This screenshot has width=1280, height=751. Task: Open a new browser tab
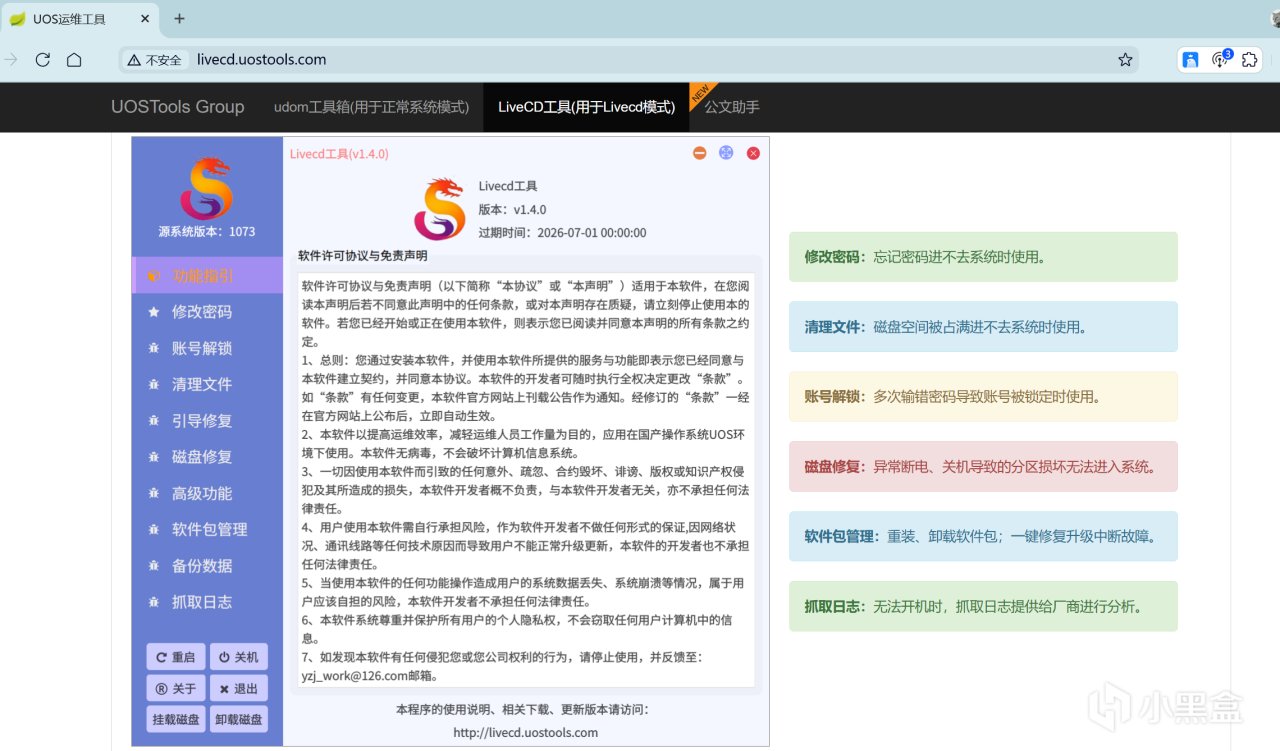(180, 19)
